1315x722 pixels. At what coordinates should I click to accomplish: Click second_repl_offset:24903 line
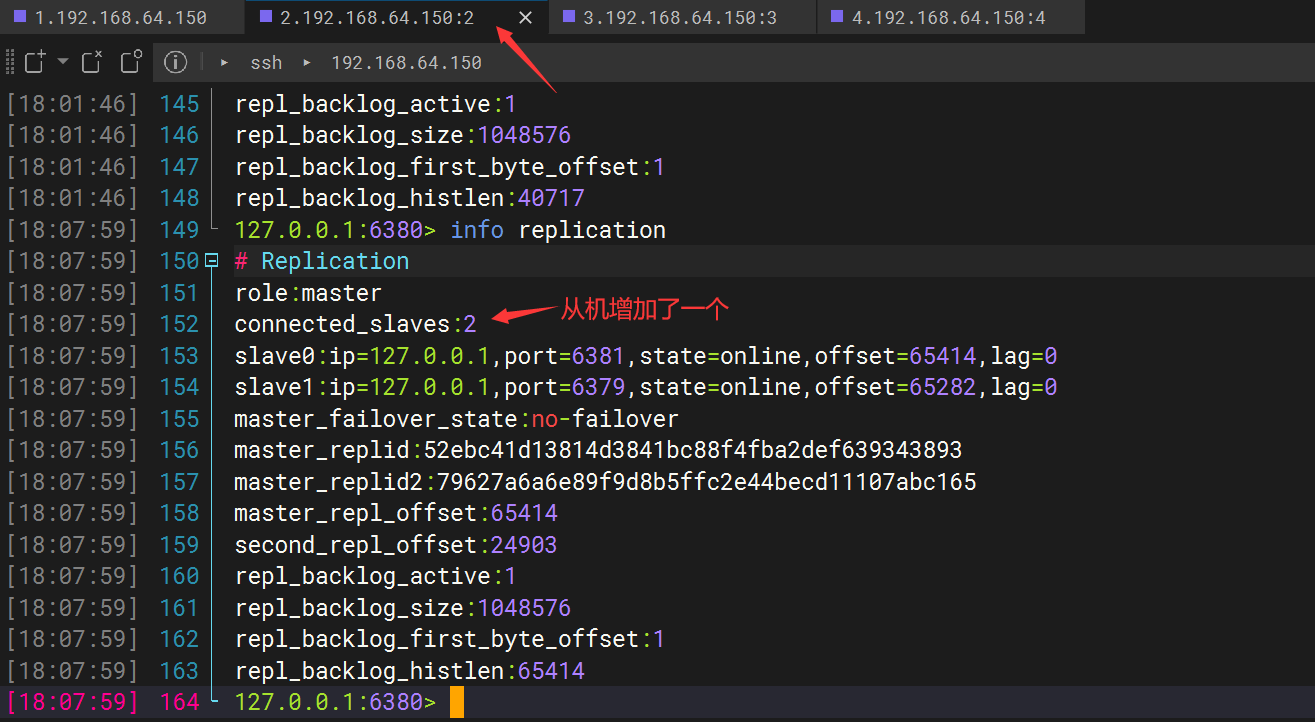point(396,545)
